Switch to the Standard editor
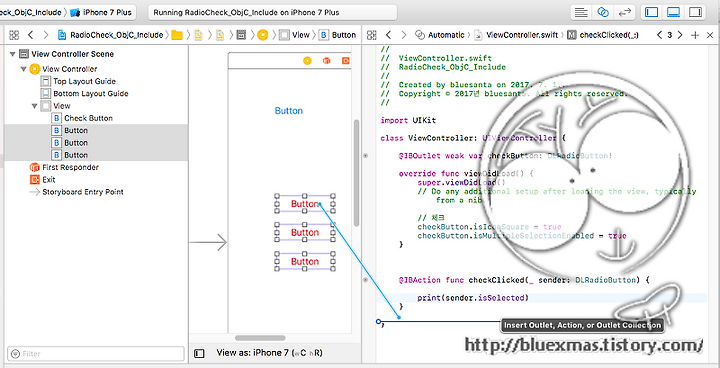Screen dimensions: 720x368 581,12
